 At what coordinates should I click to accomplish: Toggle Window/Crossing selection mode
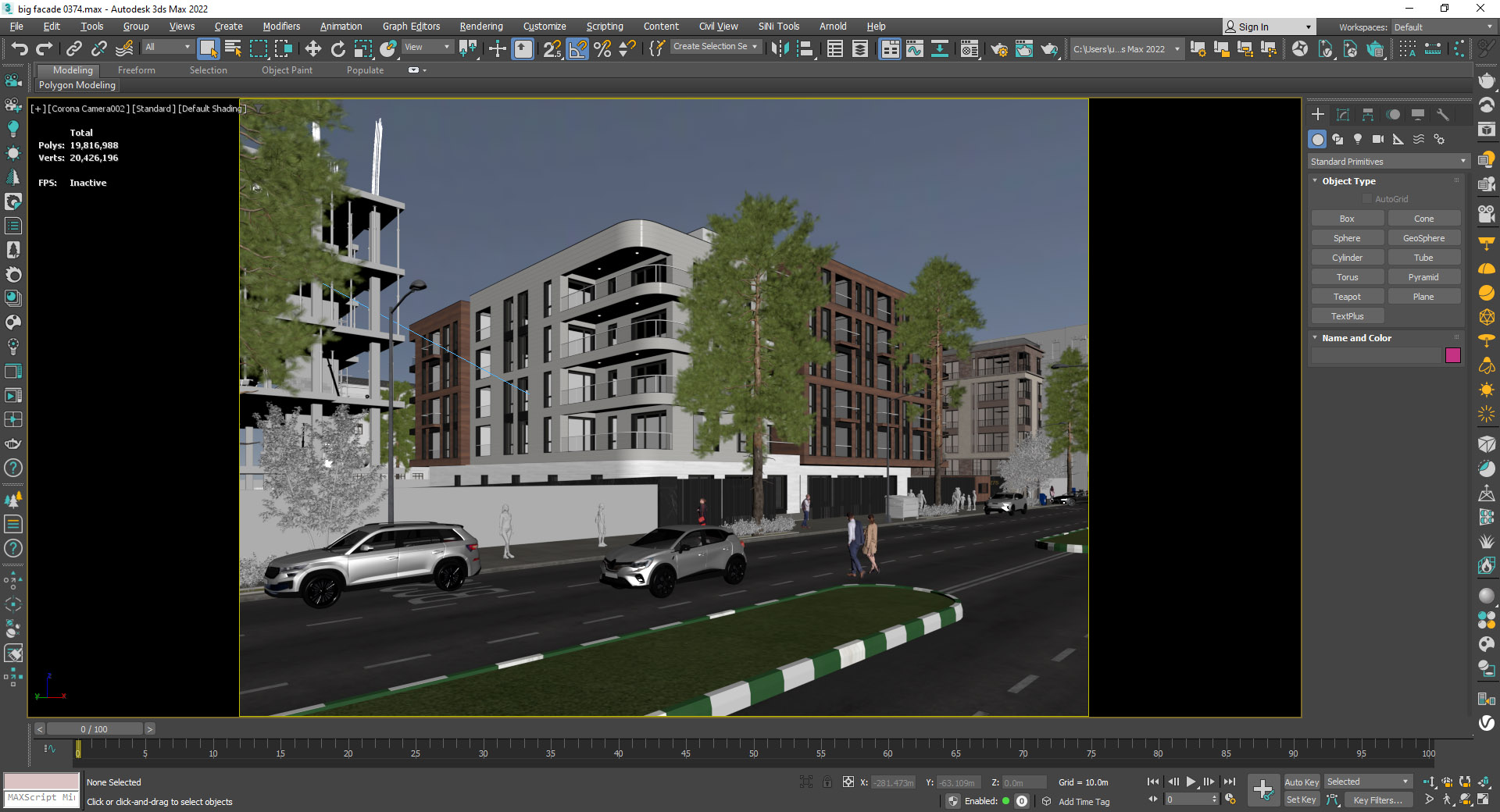tap(284, 49)
